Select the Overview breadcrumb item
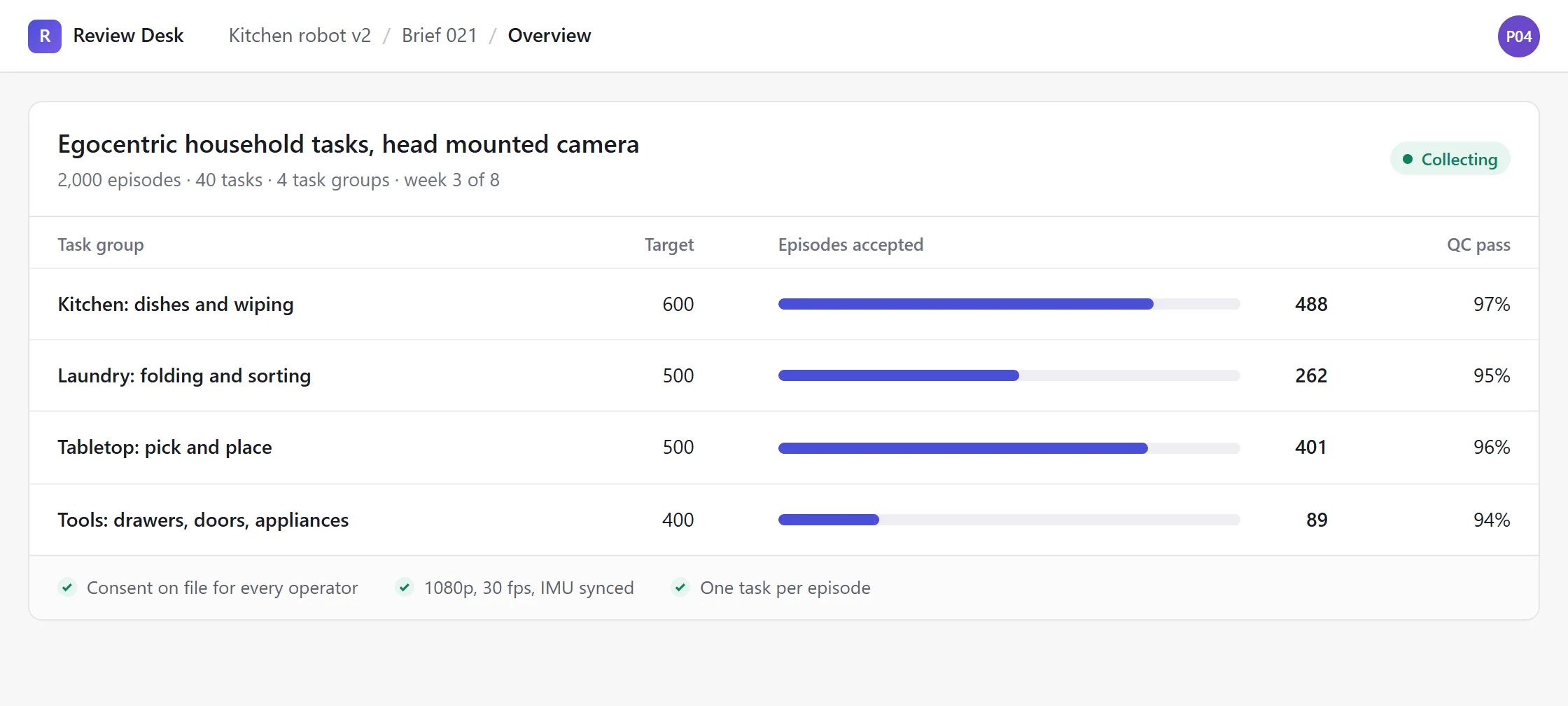1568x706 pixels. (x=549, y=36)
